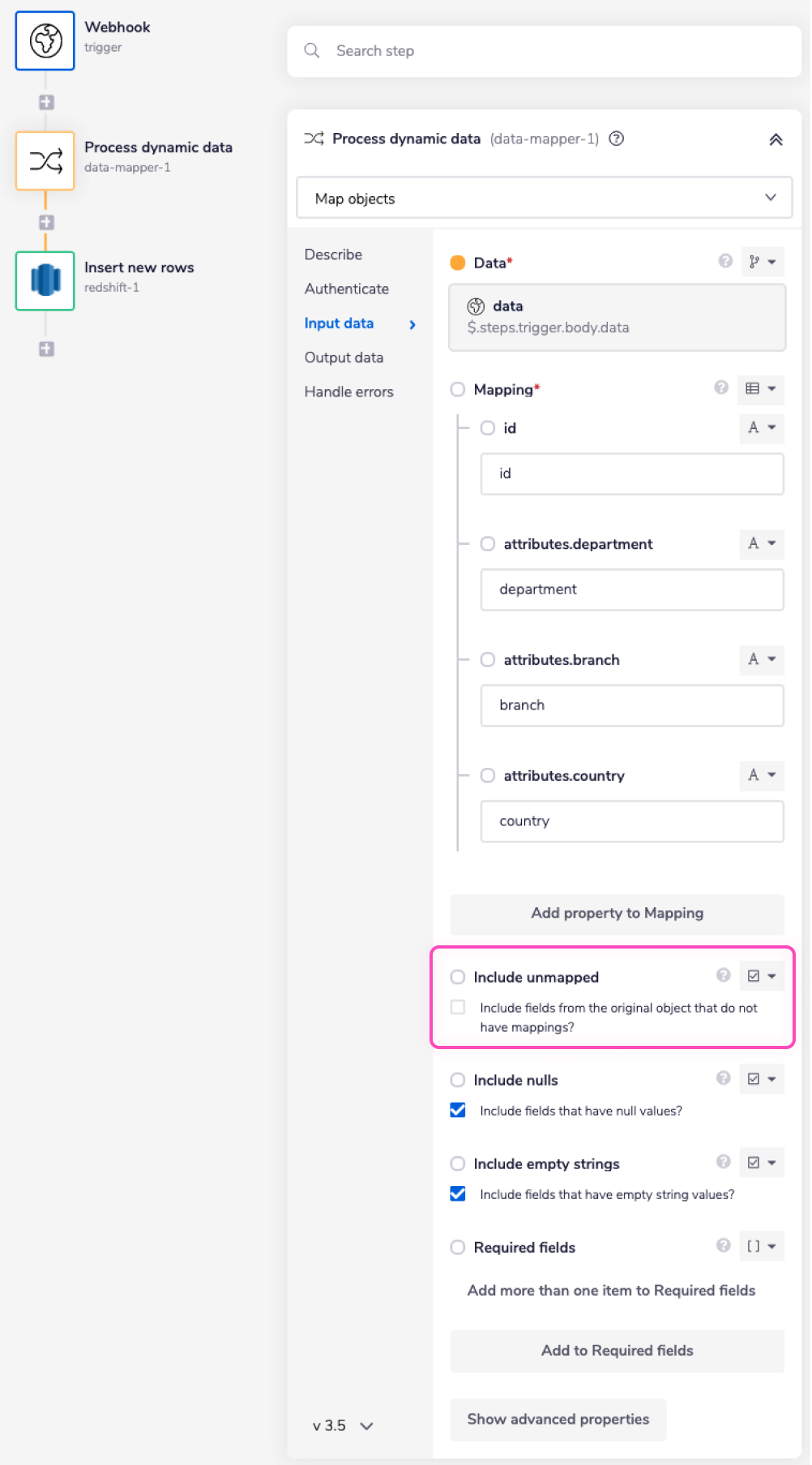Select the Process dynamic data step icon

pos(45,161)
